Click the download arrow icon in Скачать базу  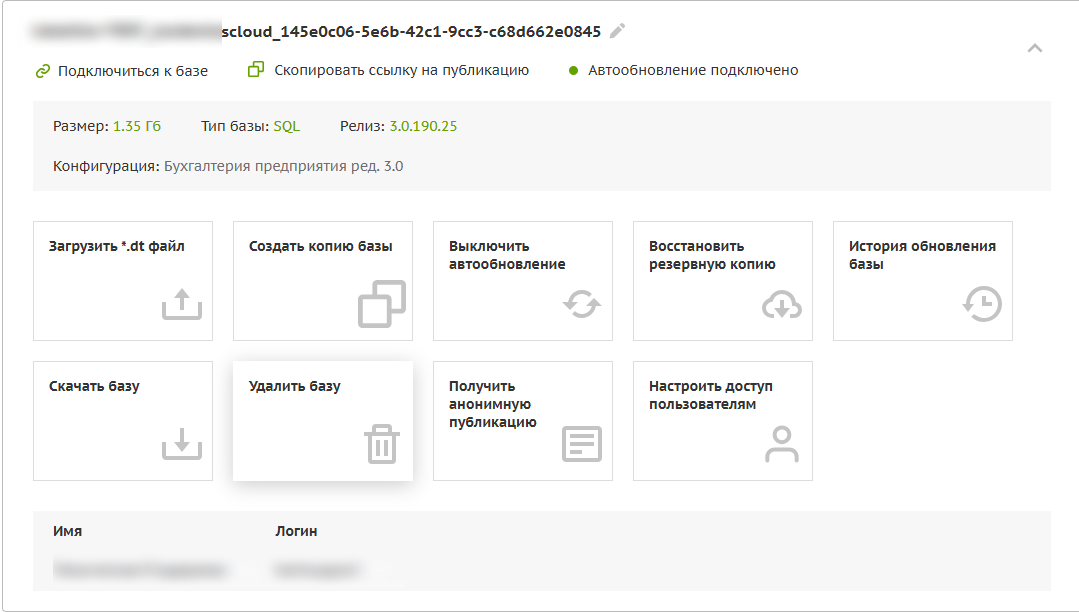point(182,444)
